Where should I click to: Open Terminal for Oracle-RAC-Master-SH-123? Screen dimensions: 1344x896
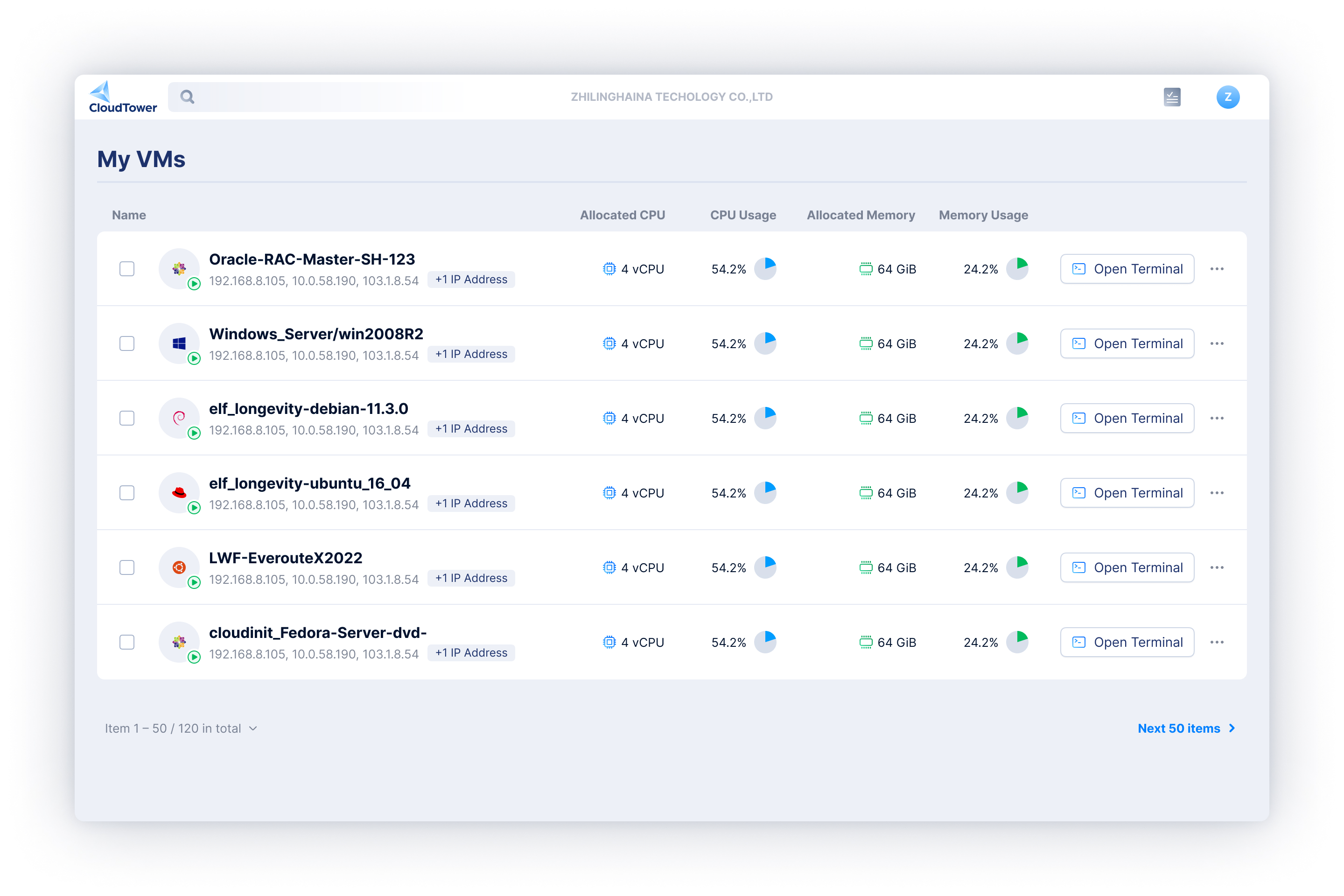coord(1127,269)
